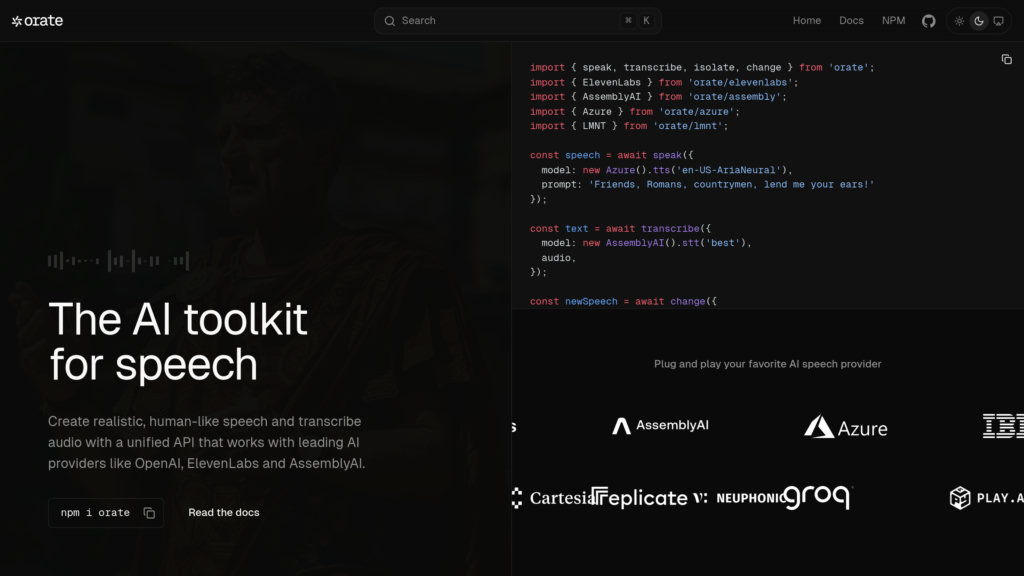Click the AssemblyAI().stt('best') code line
This screenshot has height=576, width=1024.
[x=647, y=243]
